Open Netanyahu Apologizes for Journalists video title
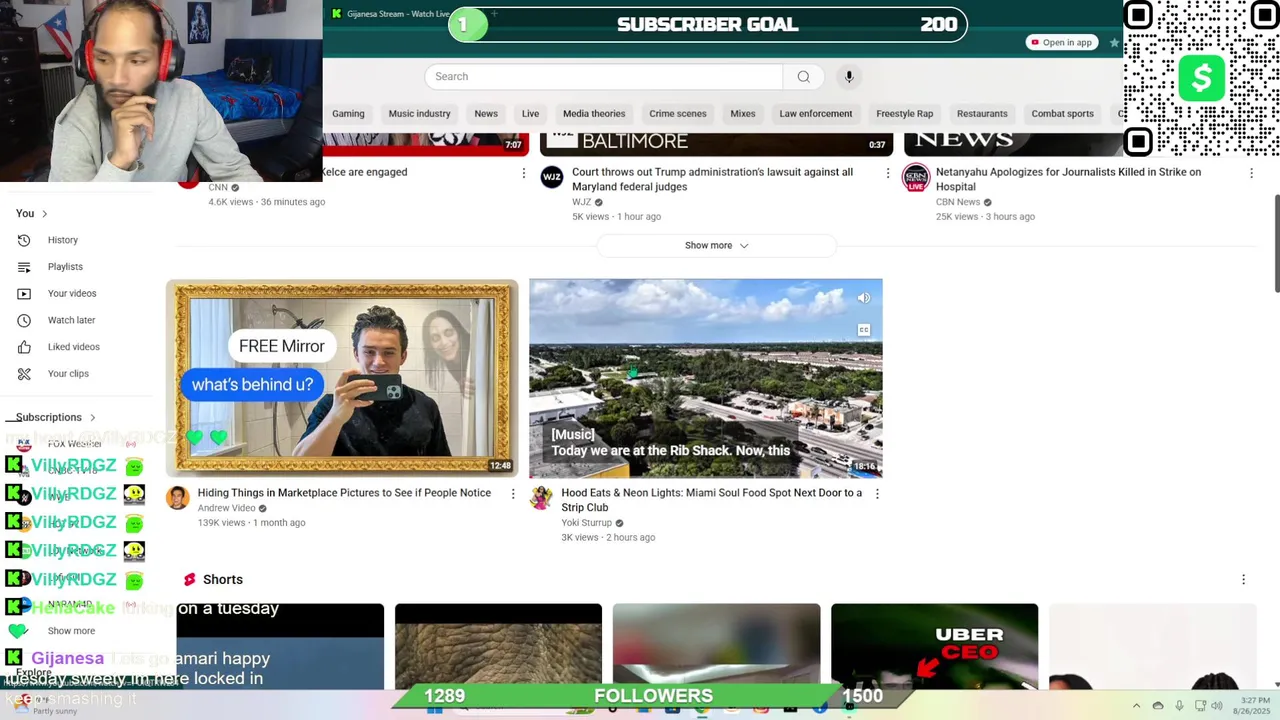The width and height of the screenshot is (1280, 720). coord(1068,180)
